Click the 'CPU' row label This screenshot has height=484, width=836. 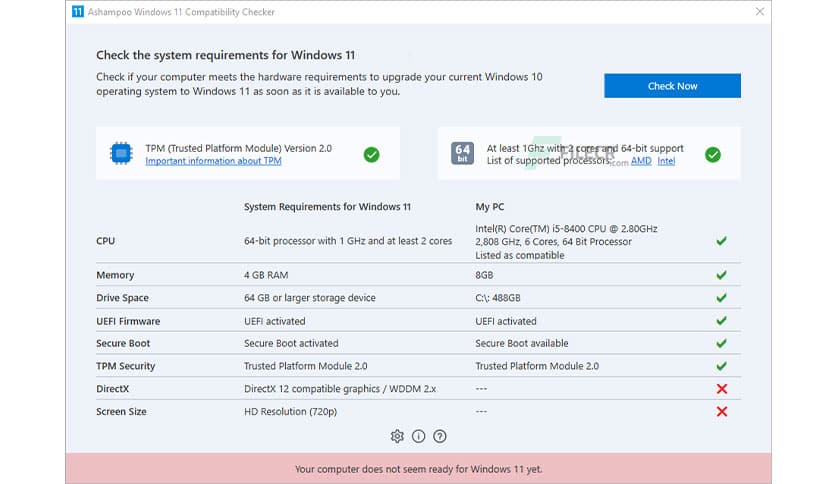[x=106, y=241]
